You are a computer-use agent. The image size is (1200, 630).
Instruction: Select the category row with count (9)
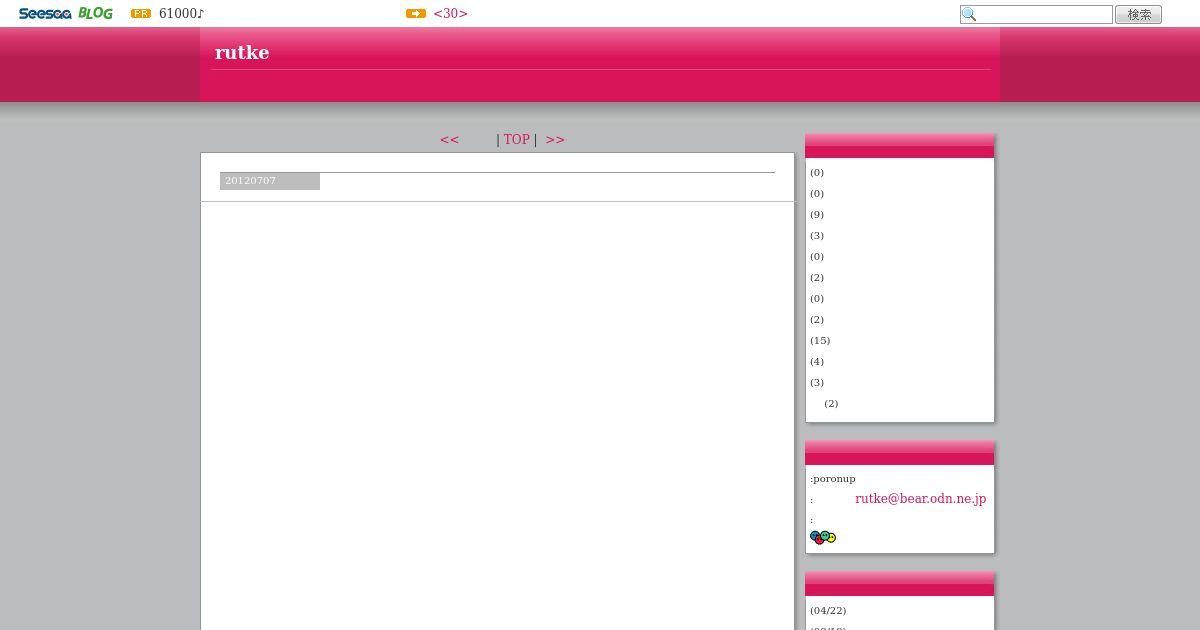(x=817, y=215)
